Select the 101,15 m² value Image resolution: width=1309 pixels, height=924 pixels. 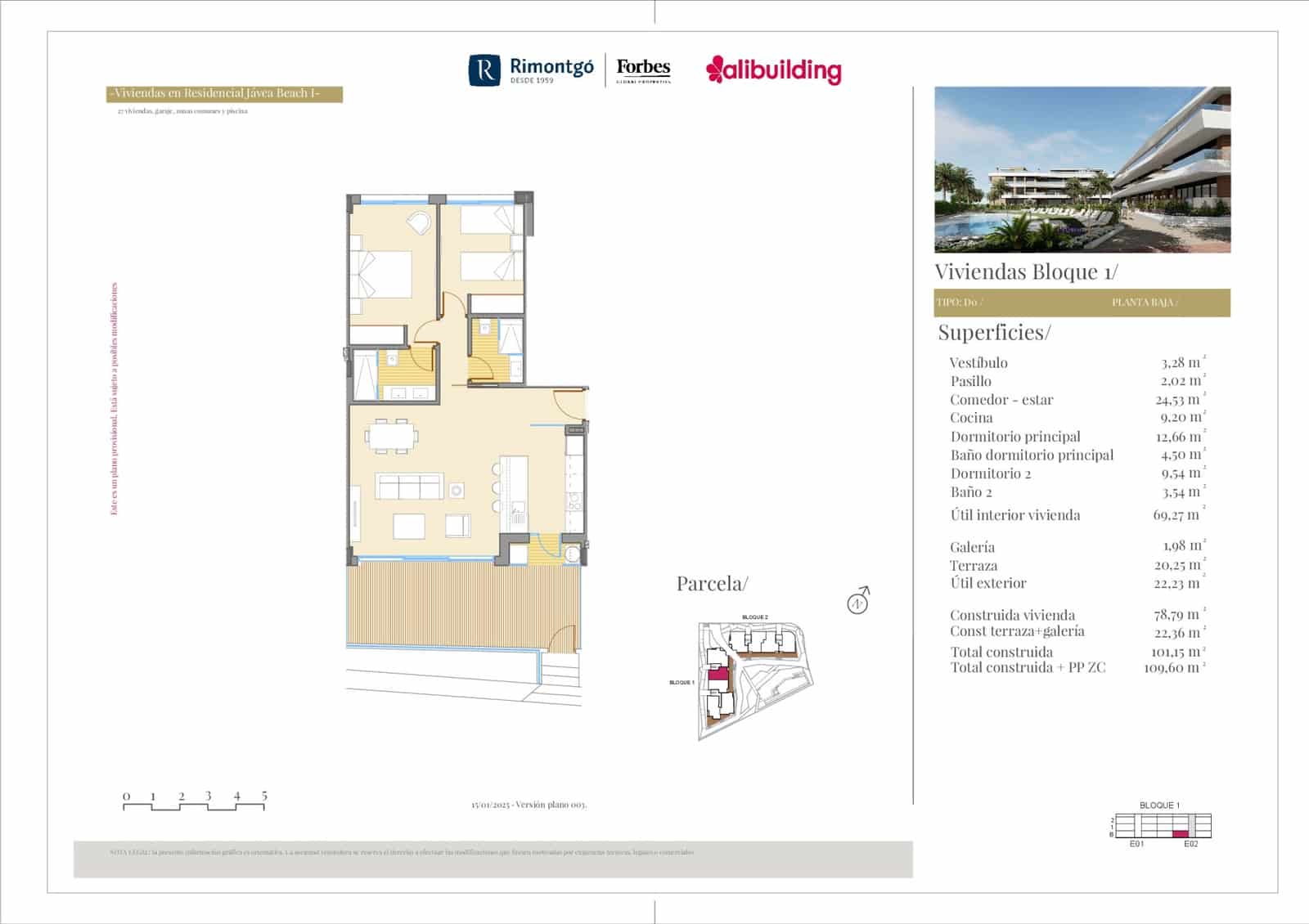(1178, 653)
